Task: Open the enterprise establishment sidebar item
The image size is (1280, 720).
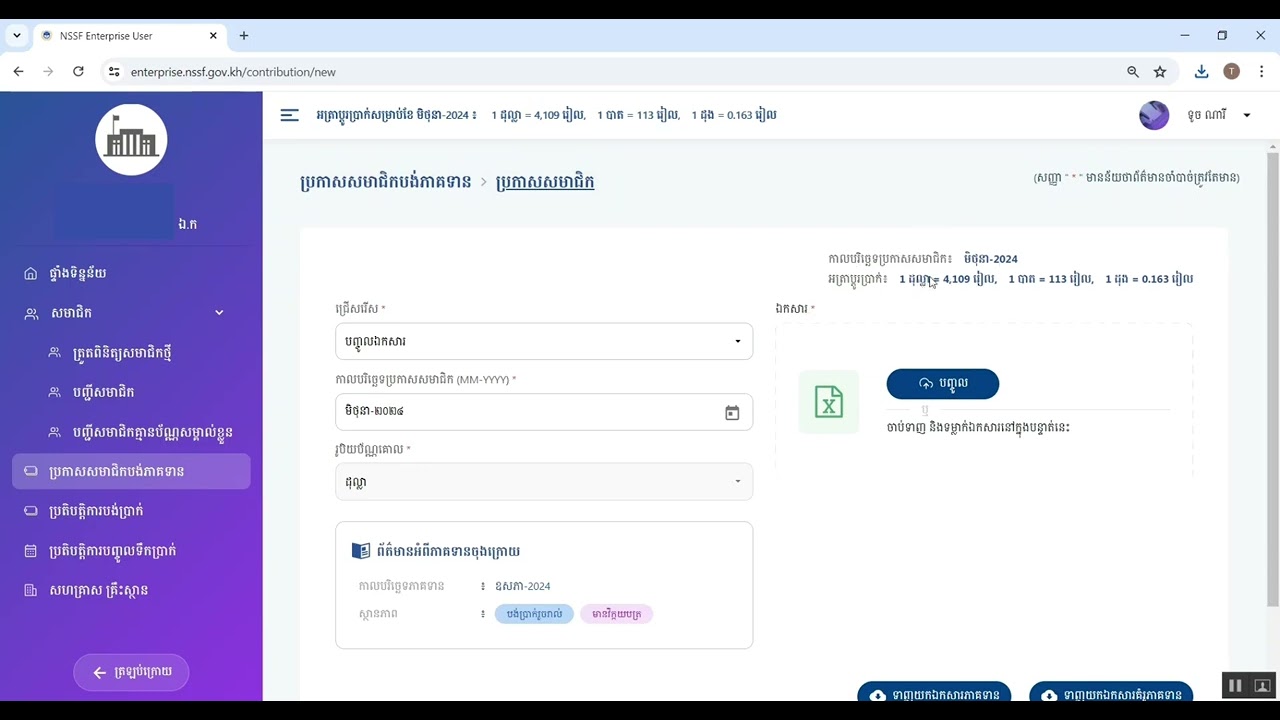Action: (x=131, y=590)
